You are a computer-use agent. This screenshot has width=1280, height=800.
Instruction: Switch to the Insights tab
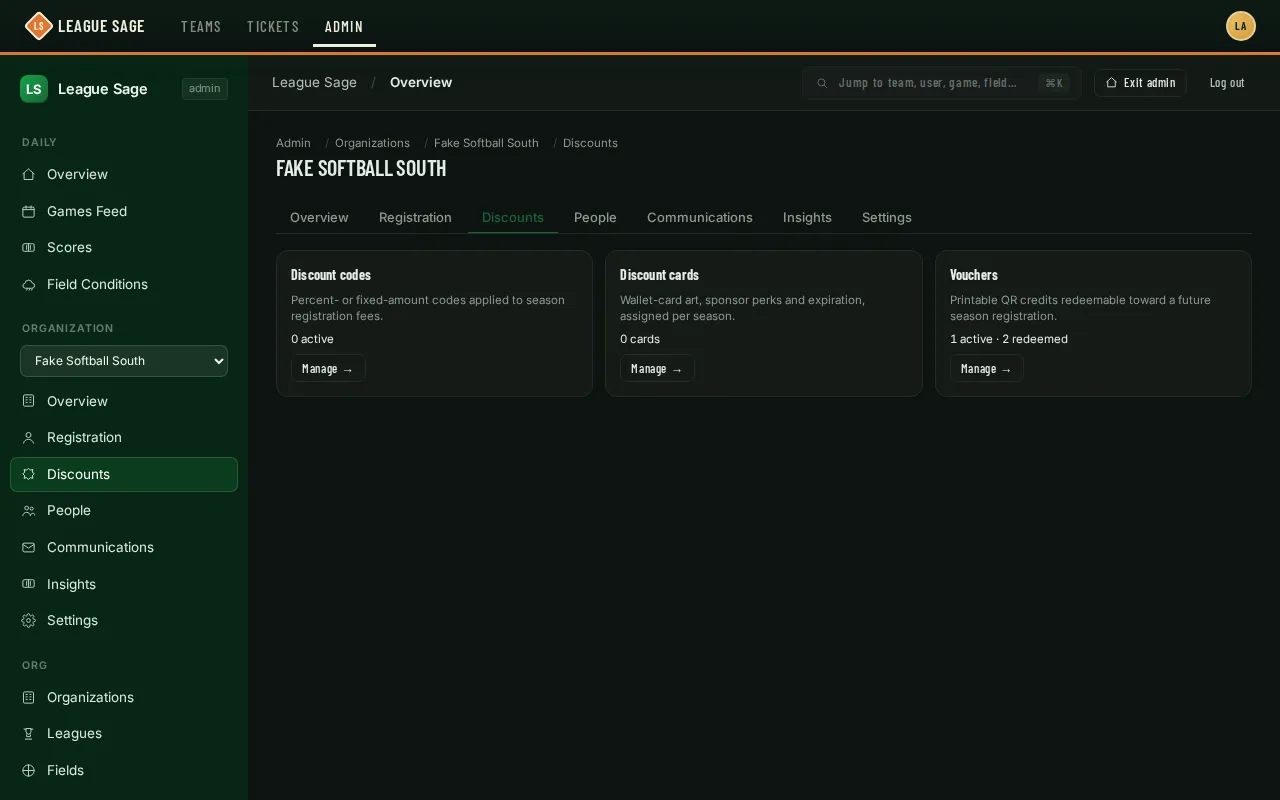point(807,218)
